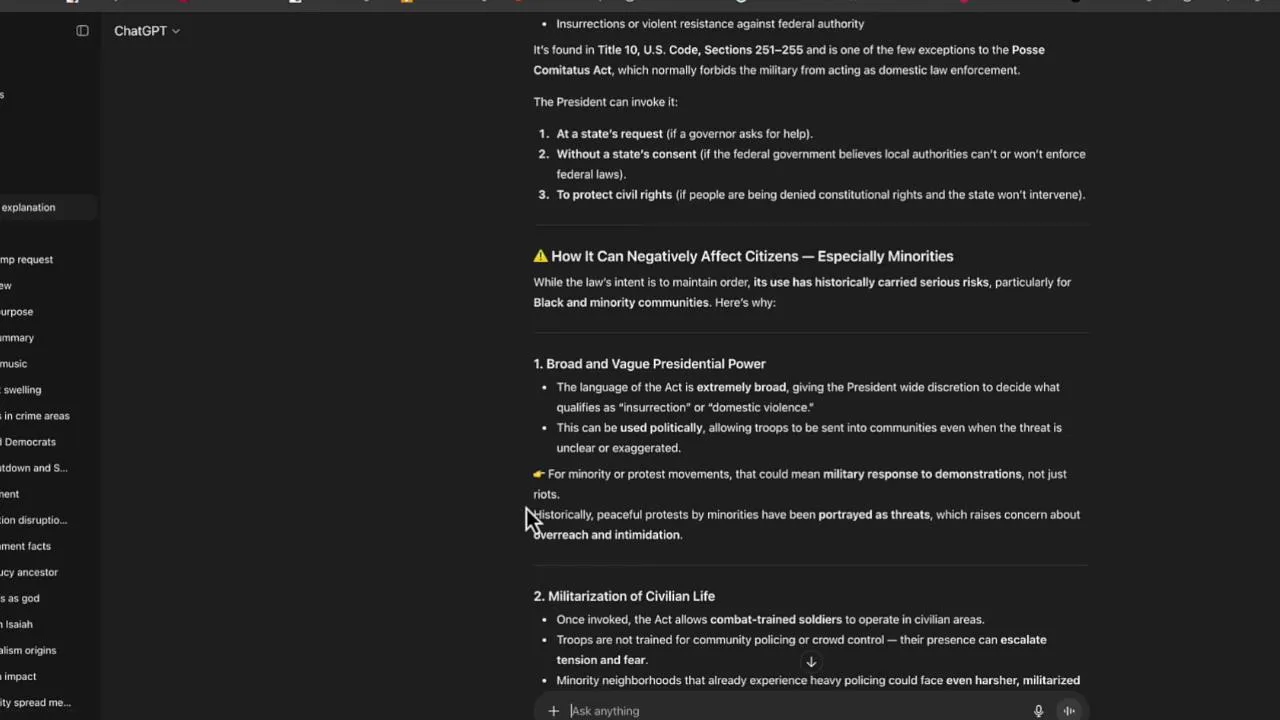Click the warning emoji beside the 'How It Can Negatively Affect Citizens' heading
Viewport: 1280px width, 720px height.
click(x=540, y=256)
